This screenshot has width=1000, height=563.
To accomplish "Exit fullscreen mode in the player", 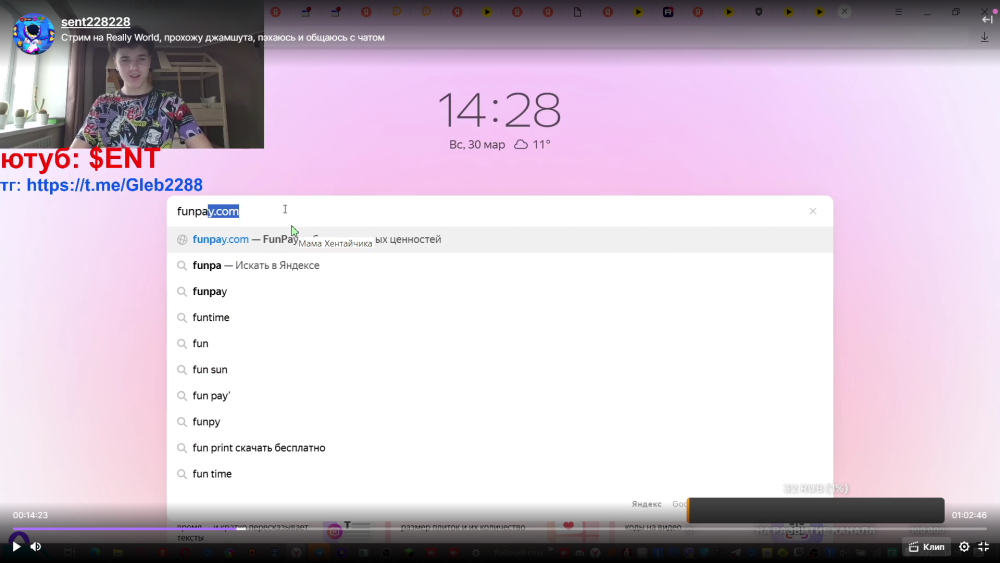I will coord(983,546).
